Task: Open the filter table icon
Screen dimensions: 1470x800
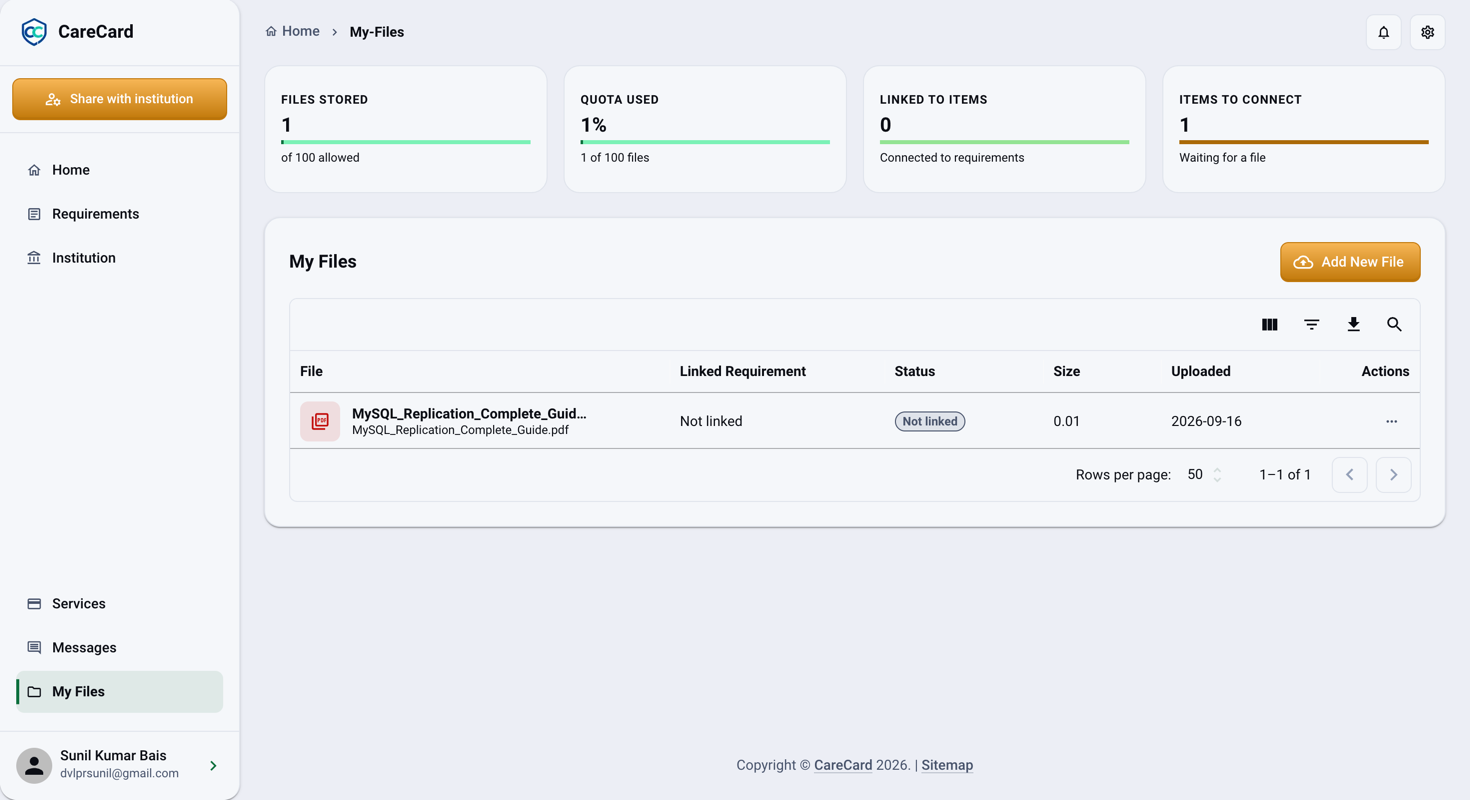Action: click(1312, 325)
